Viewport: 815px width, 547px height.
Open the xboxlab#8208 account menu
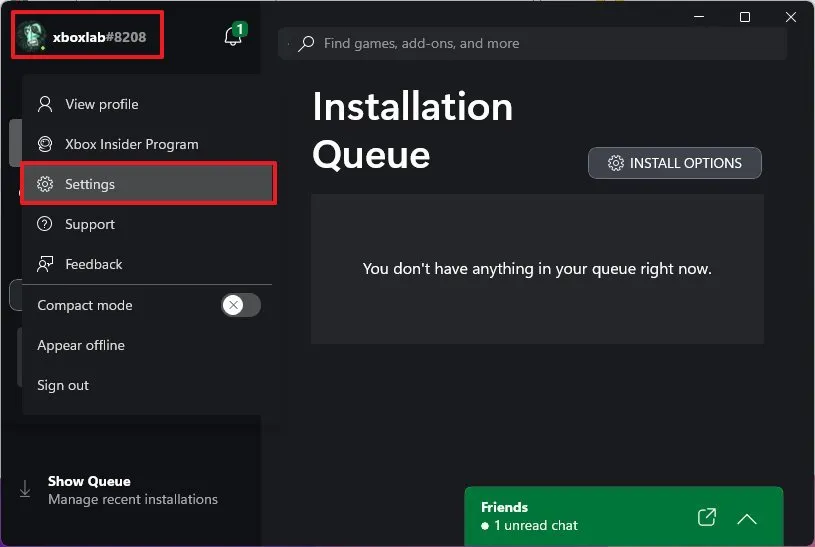99,37
